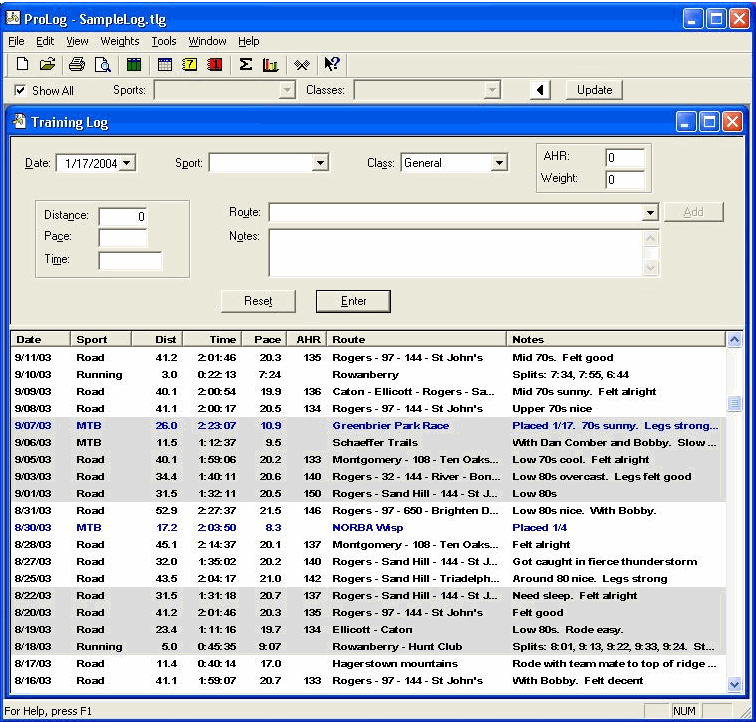Screen dimensions: 756x722
Task: Click the Dist column header
Action: click(157, 340)
